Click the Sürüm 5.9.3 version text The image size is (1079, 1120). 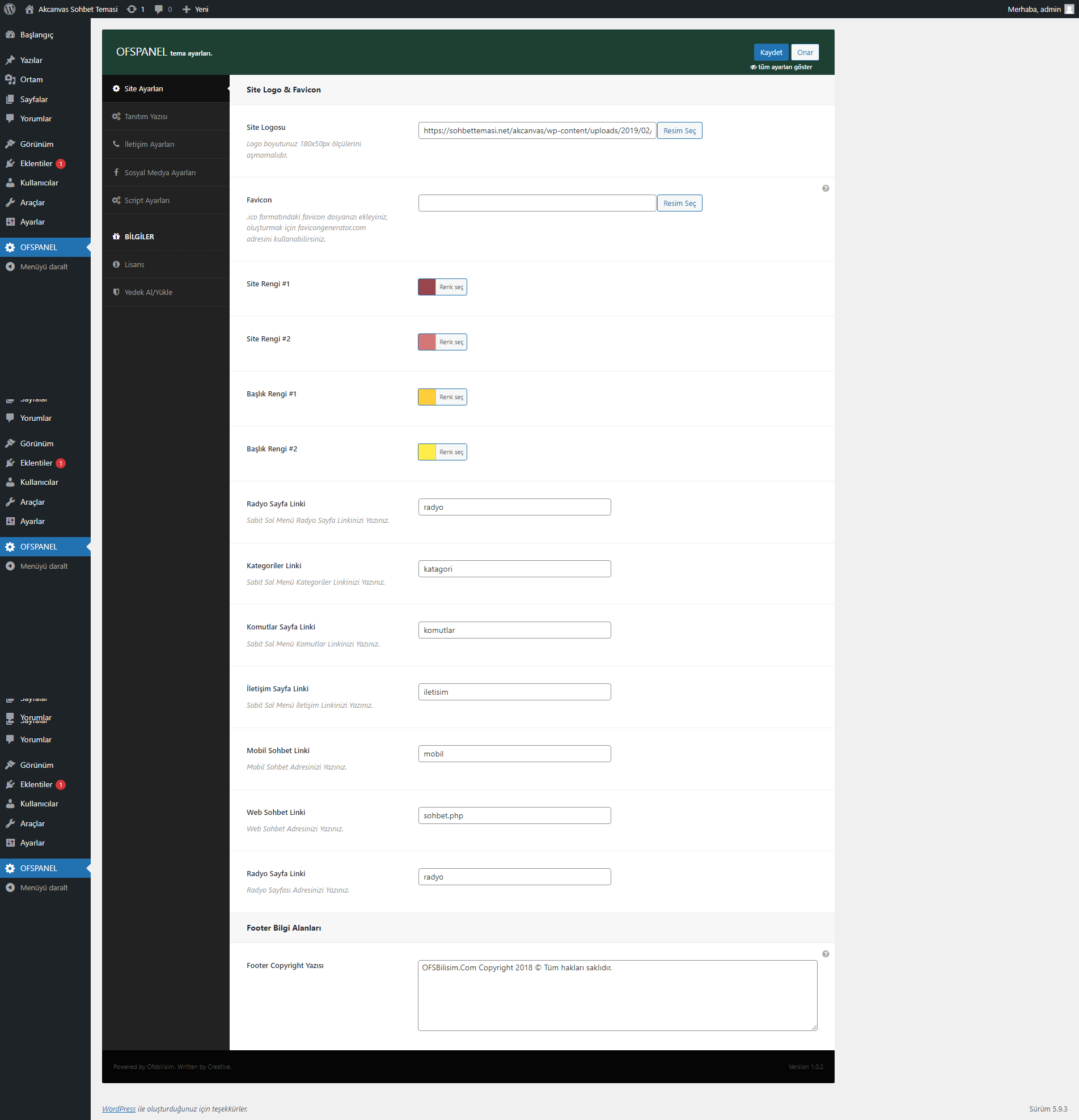pos(1048,1109)
